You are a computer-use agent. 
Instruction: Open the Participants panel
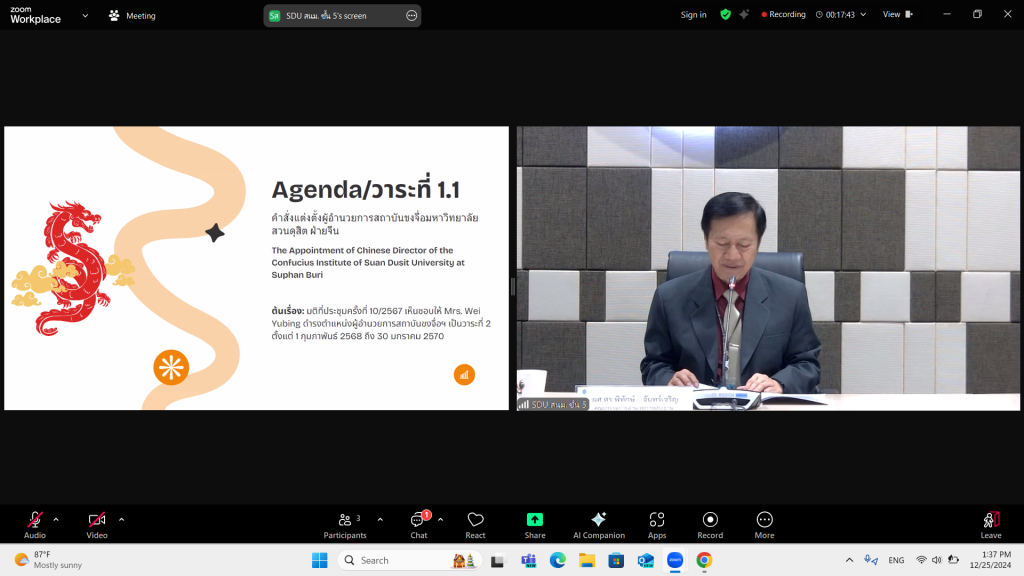(345, 524)
